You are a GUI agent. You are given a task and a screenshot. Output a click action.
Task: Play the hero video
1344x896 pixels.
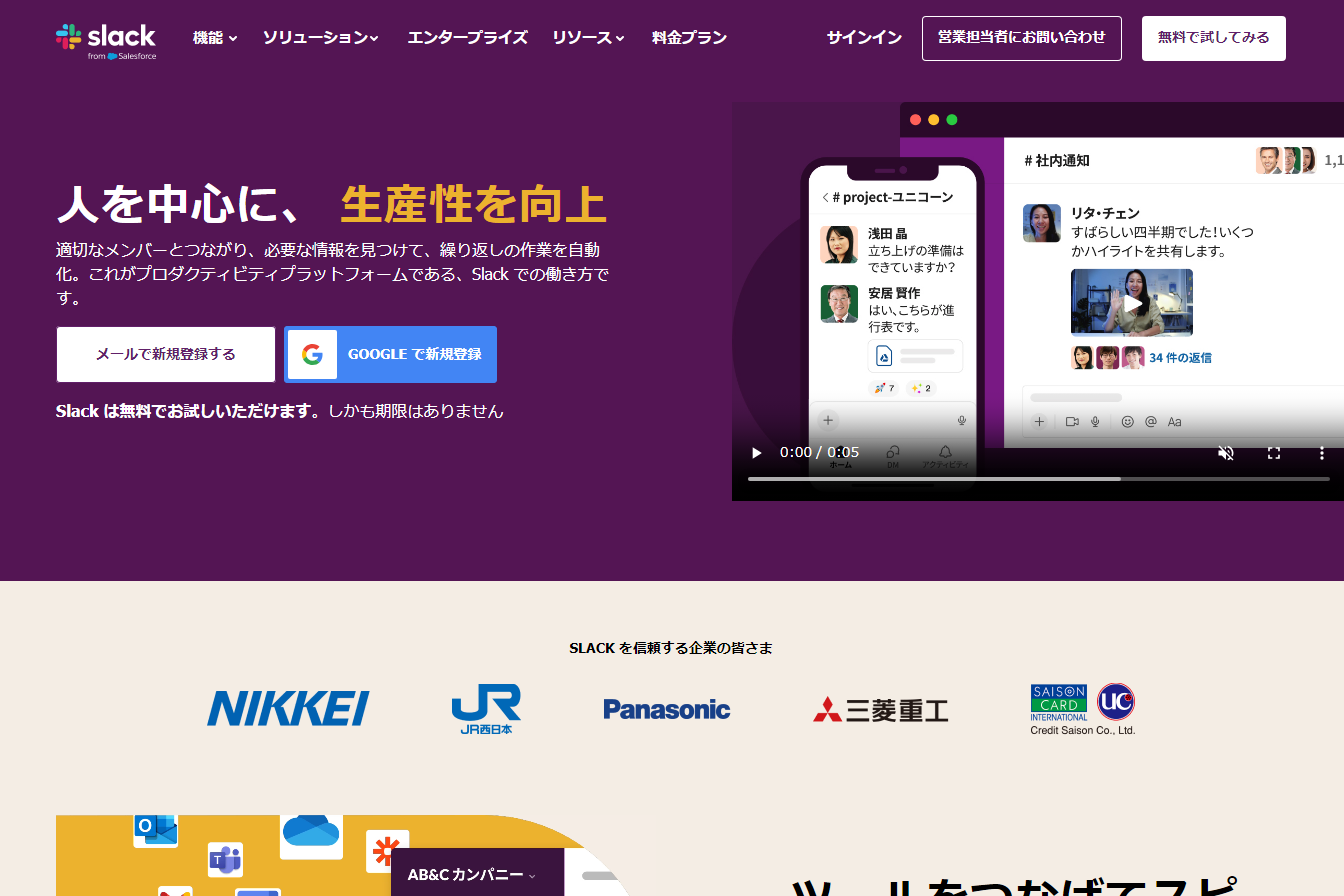pyautogui.click(x=757, y=453)
